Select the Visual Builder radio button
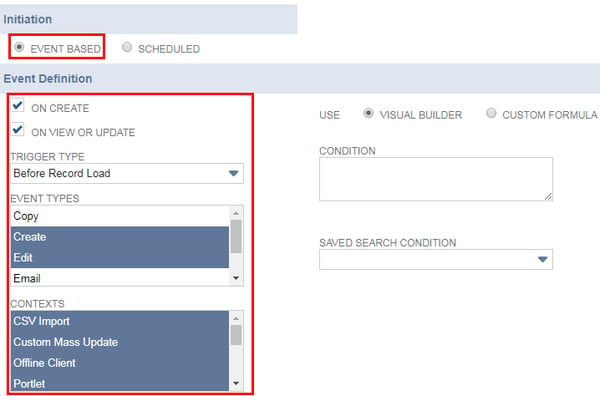This screenshot has width=600, height=396. (368, 113)
